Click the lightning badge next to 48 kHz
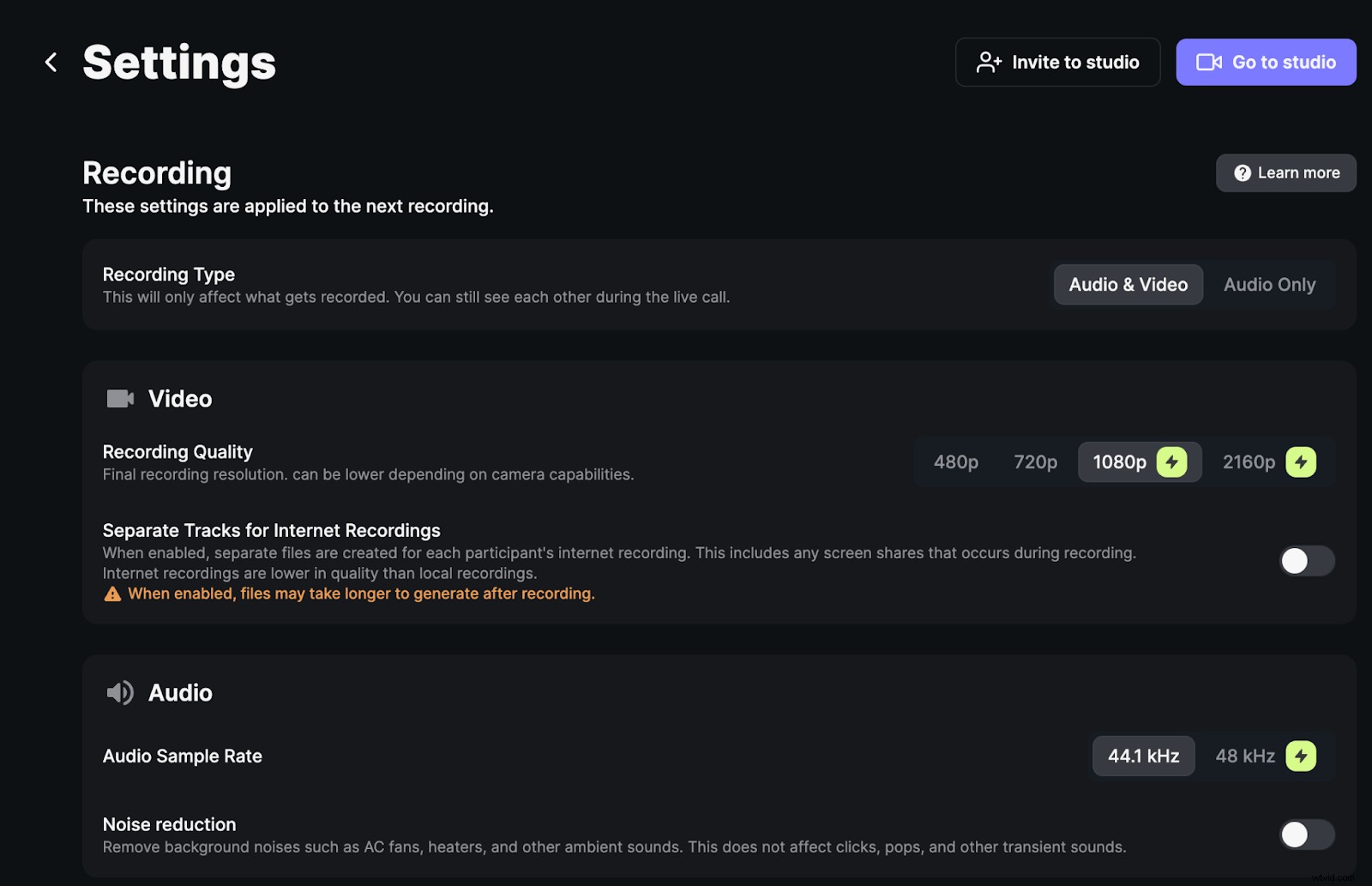The height and width of the screenshot is (886, 1372). tap(1301, 756)
